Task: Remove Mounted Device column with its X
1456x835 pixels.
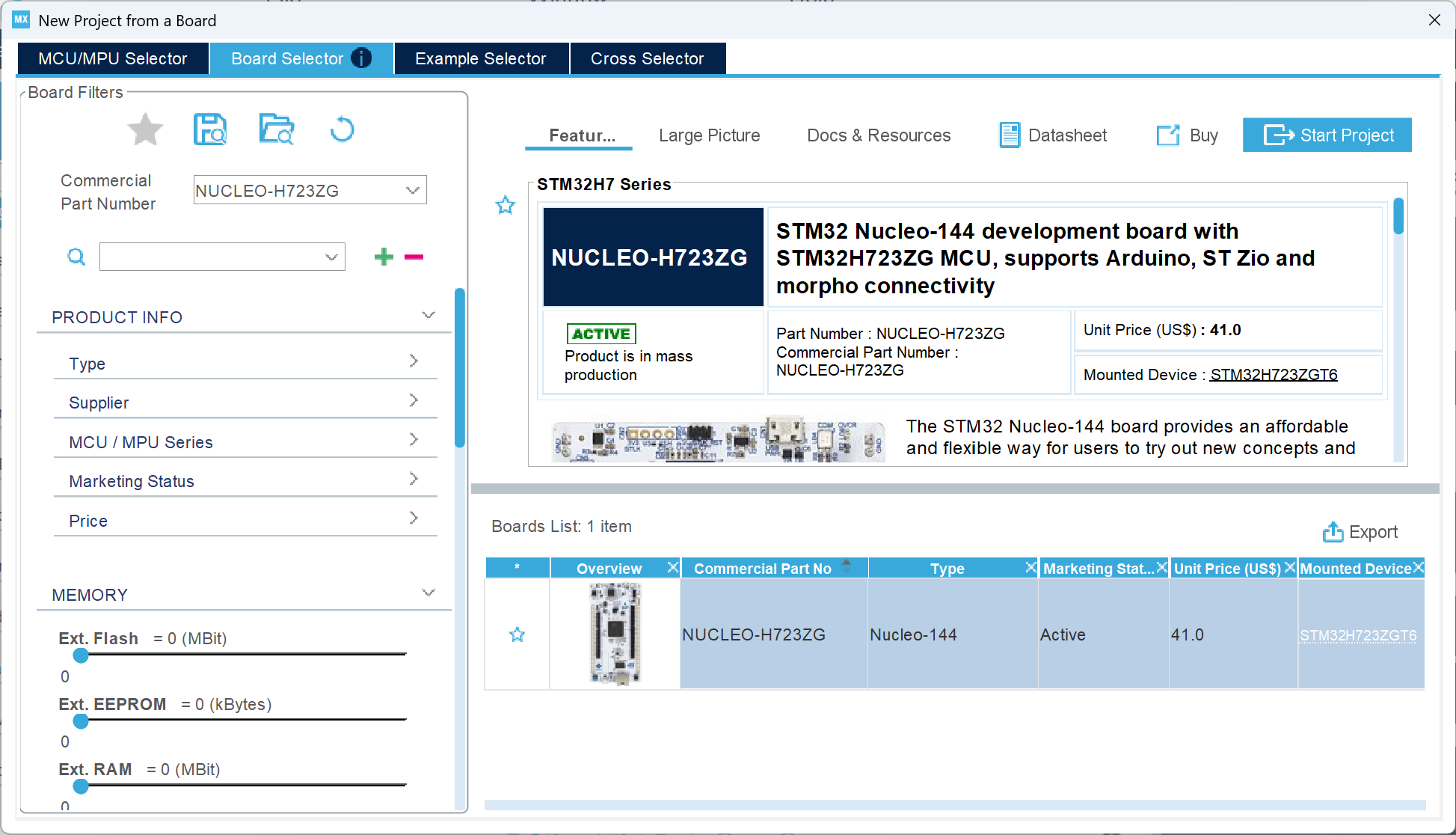Action: (1418, 567)
